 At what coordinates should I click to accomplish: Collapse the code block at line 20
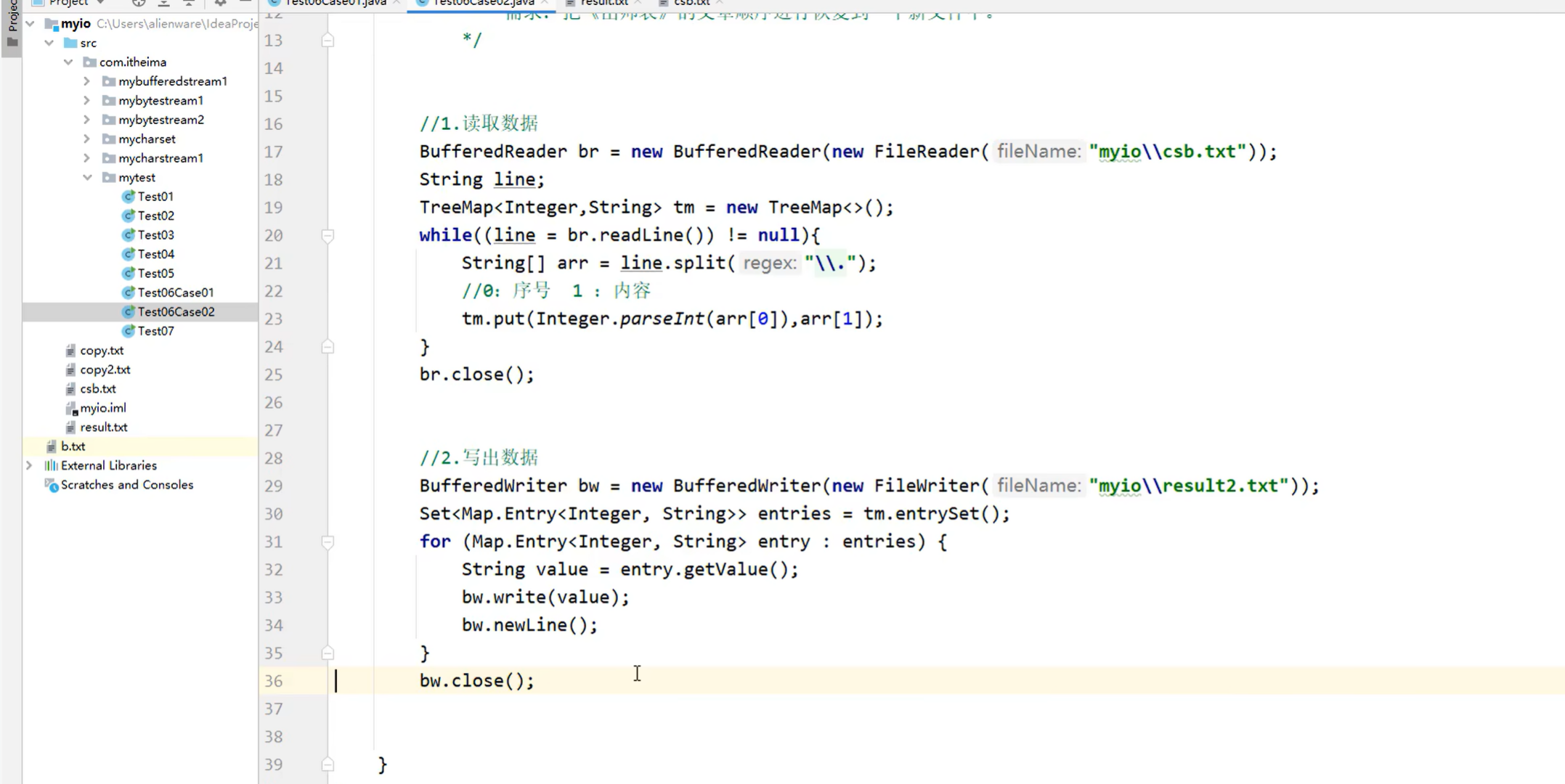(328, 235)
